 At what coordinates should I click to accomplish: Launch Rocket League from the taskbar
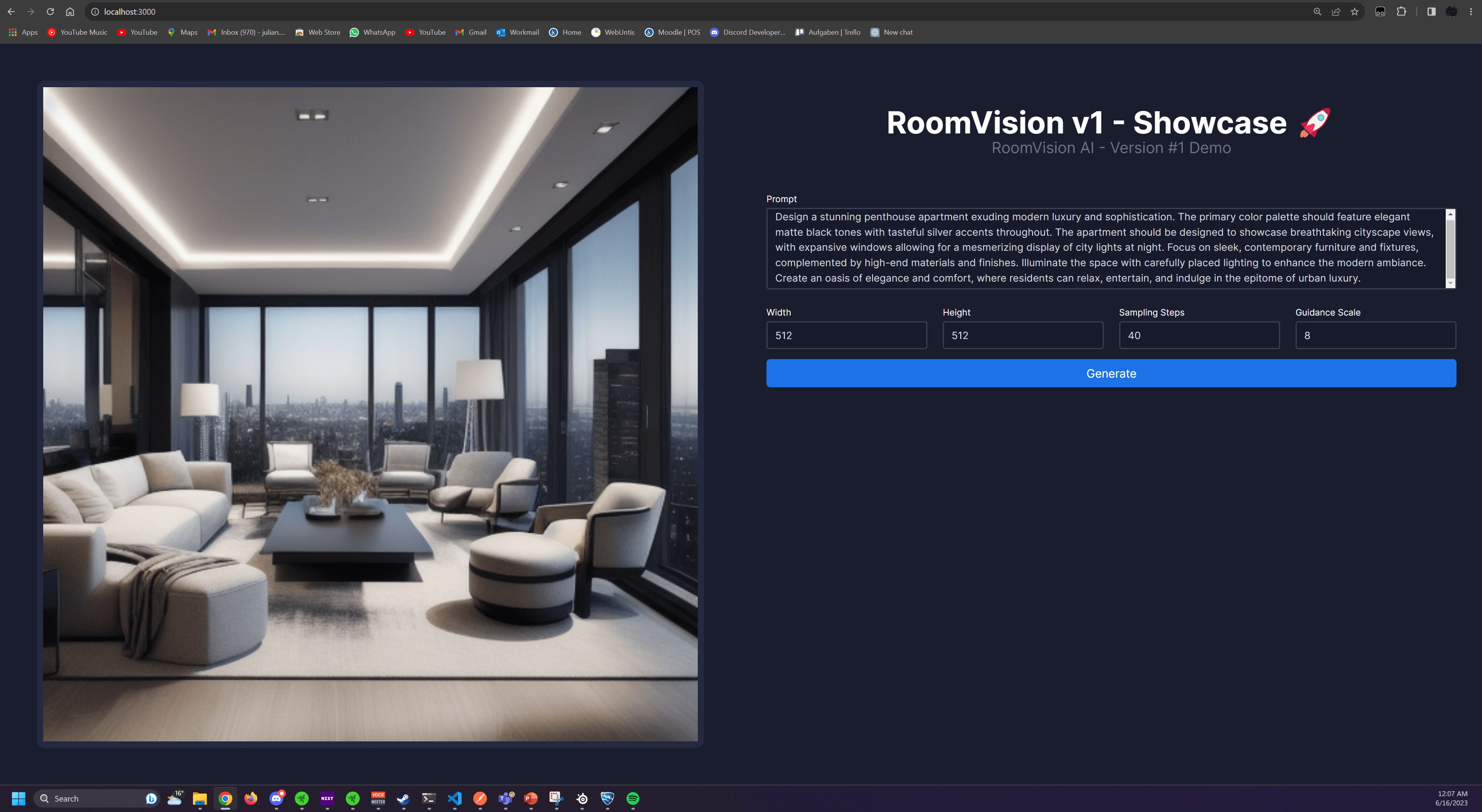point(606,798)
